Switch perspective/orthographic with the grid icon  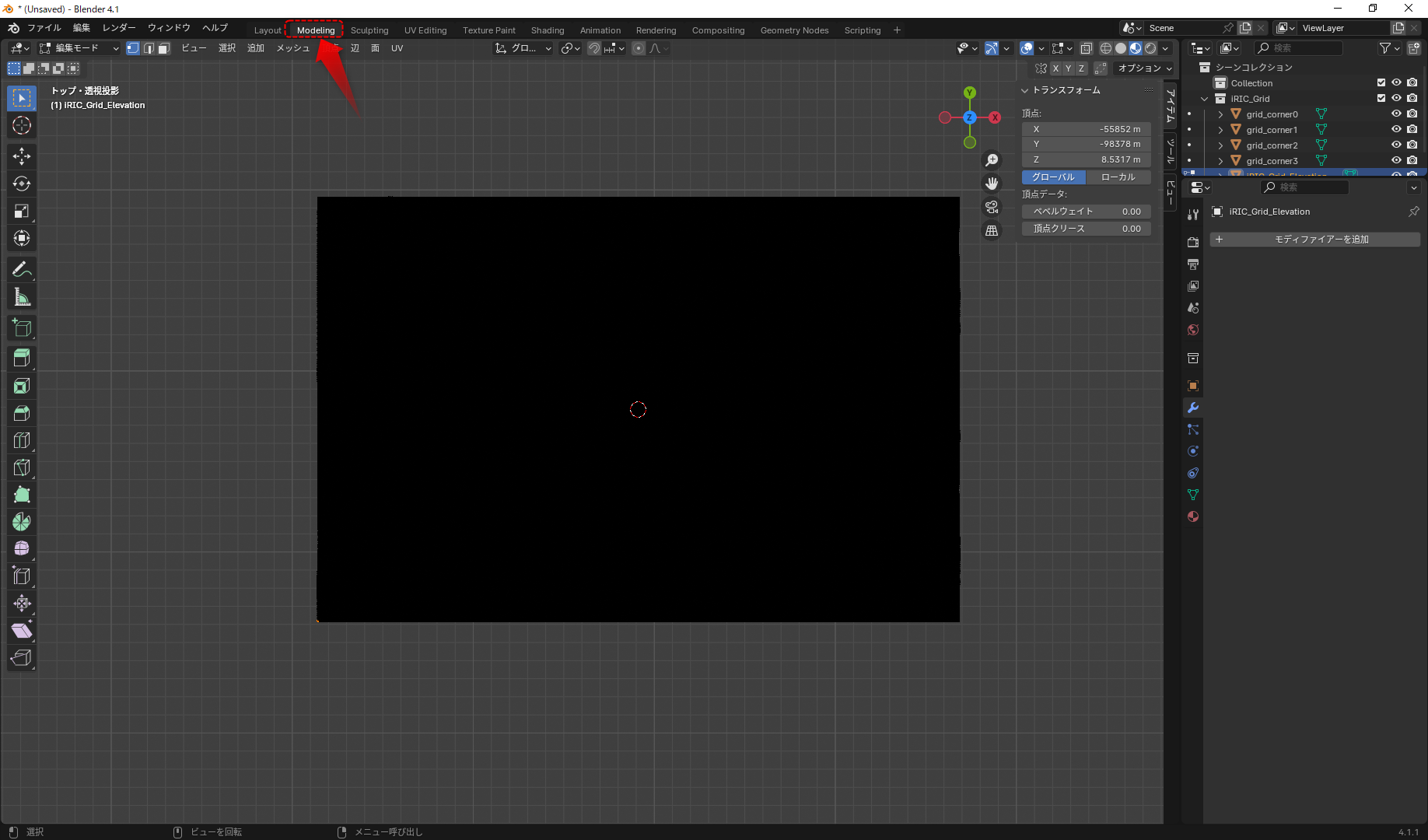992,230
